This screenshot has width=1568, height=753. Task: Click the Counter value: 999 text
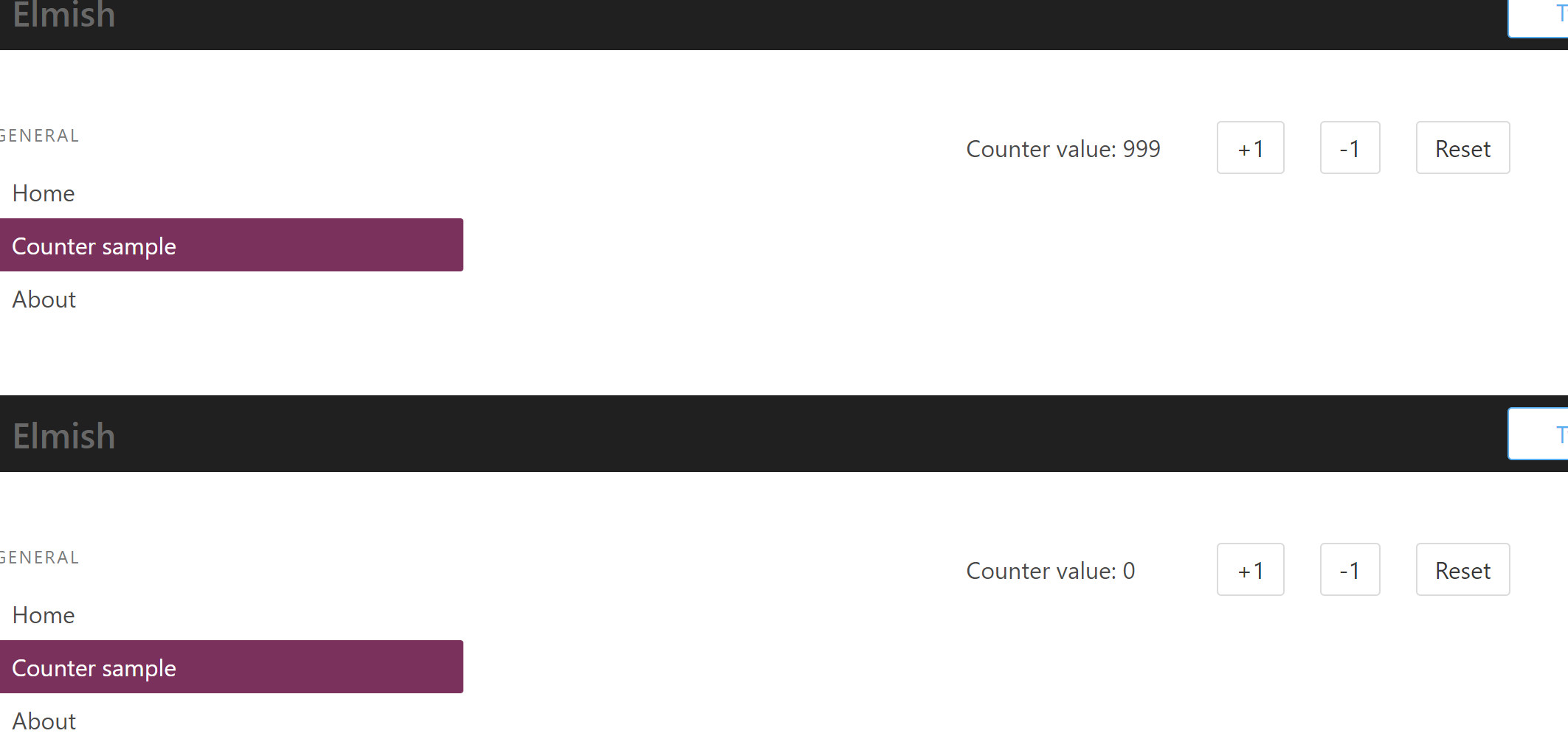coord(1063,149)
